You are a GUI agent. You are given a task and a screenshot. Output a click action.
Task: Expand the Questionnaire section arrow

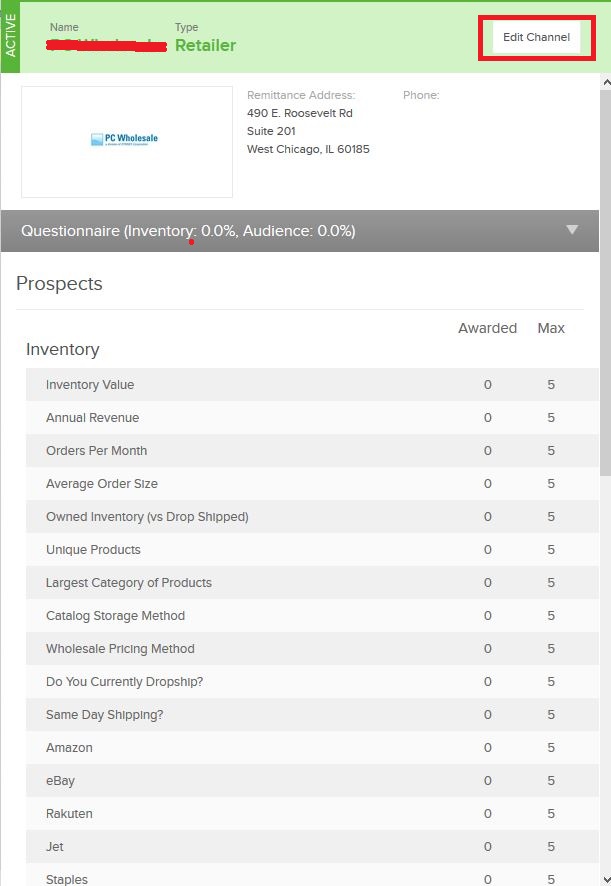pos(572,229)
